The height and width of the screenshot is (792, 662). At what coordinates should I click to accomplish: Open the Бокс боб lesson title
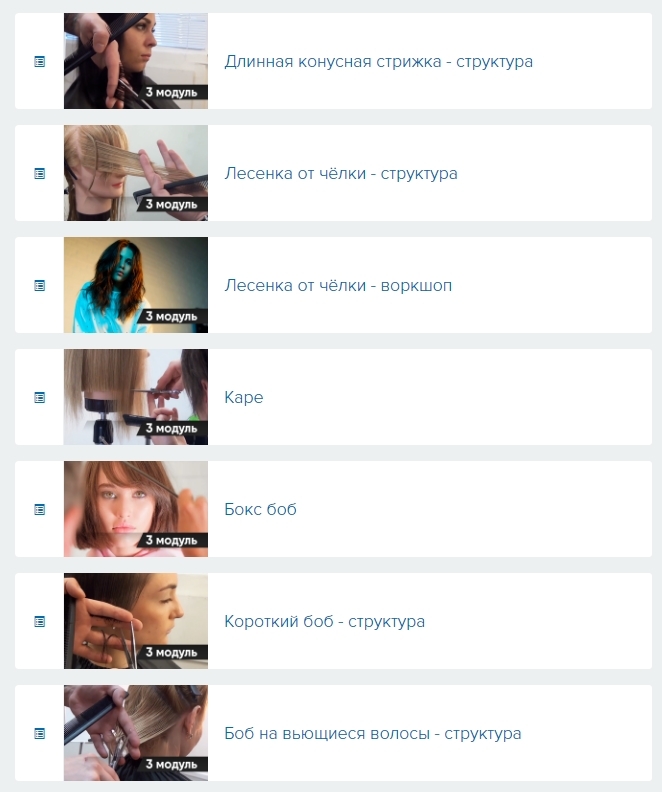[x=261, y=509]
